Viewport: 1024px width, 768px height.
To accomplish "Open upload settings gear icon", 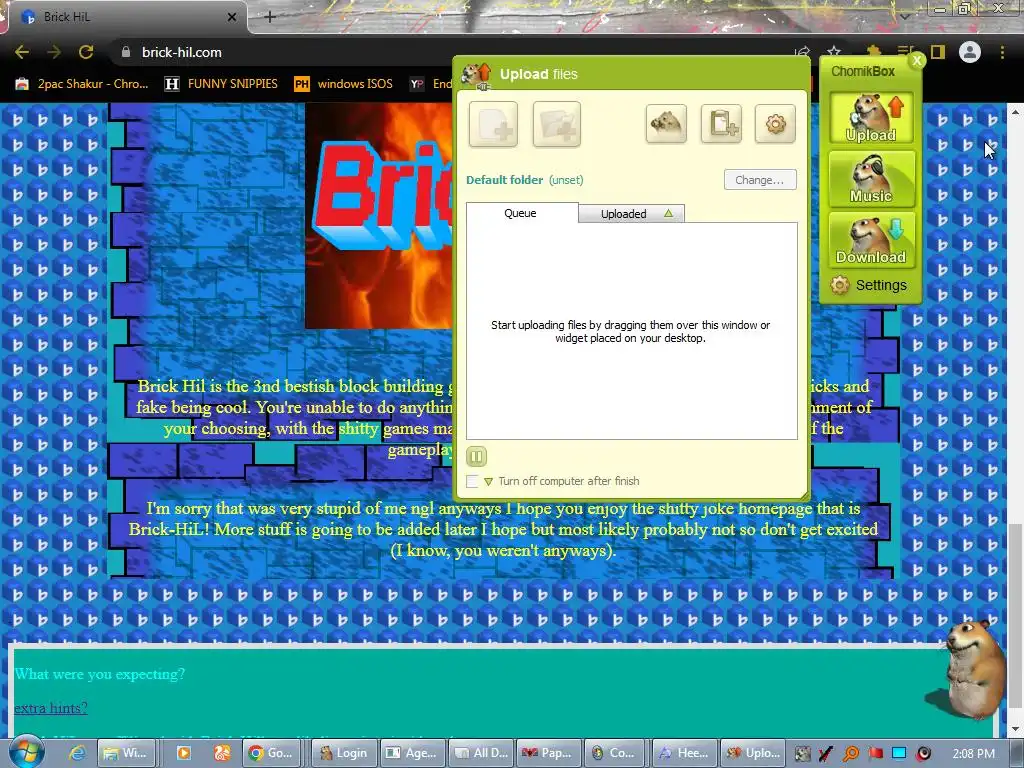I will tap(775, 123).
